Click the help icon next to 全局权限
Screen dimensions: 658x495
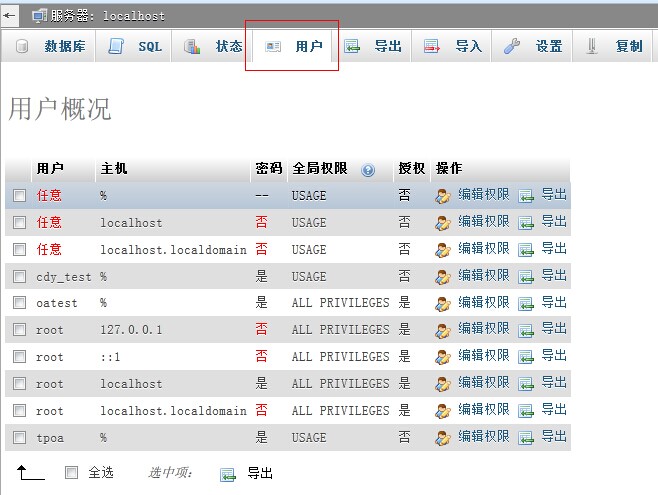pos(368,170)
